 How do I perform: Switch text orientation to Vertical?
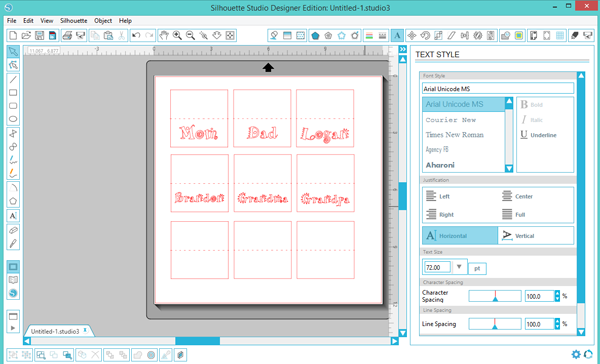point(535,235)
